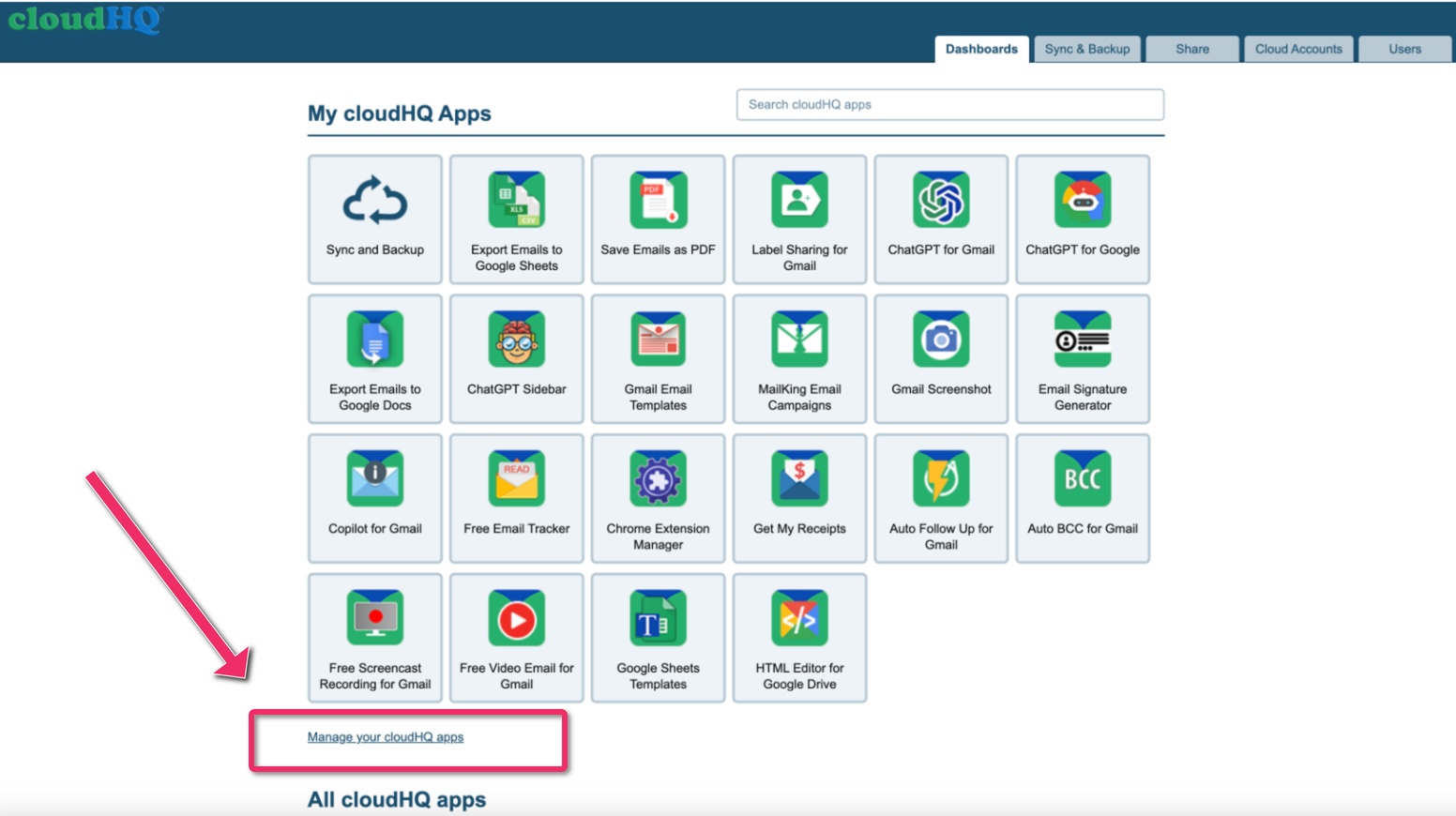Switch to the Sync & Backup tab
Screen dimensions: 1456x816
click(x=1087, y=49)
